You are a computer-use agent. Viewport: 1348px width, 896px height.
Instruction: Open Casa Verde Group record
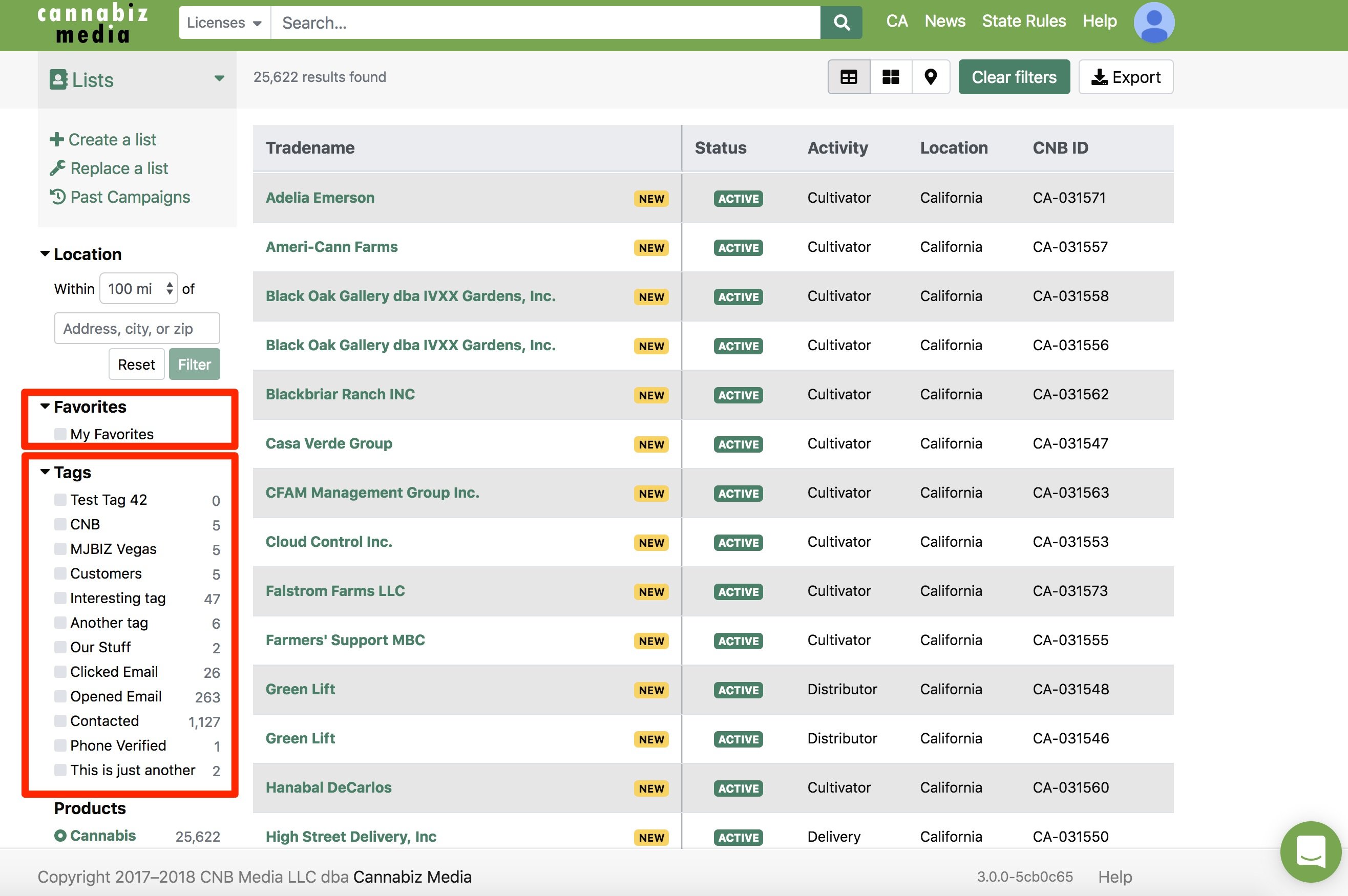pos(329,443)
